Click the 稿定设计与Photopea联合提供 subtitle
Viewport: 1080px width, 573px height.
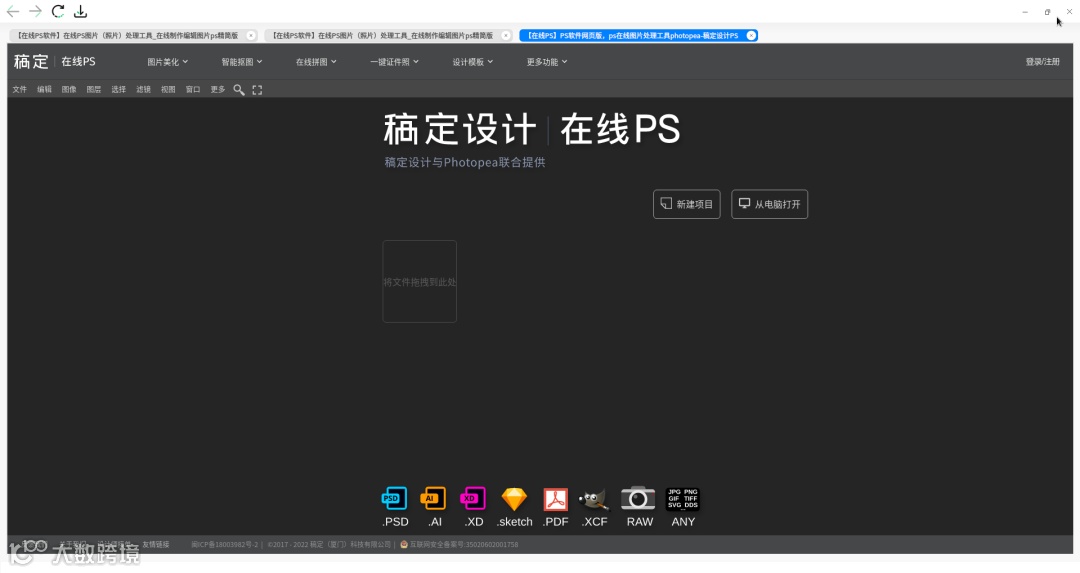[465, 163]
